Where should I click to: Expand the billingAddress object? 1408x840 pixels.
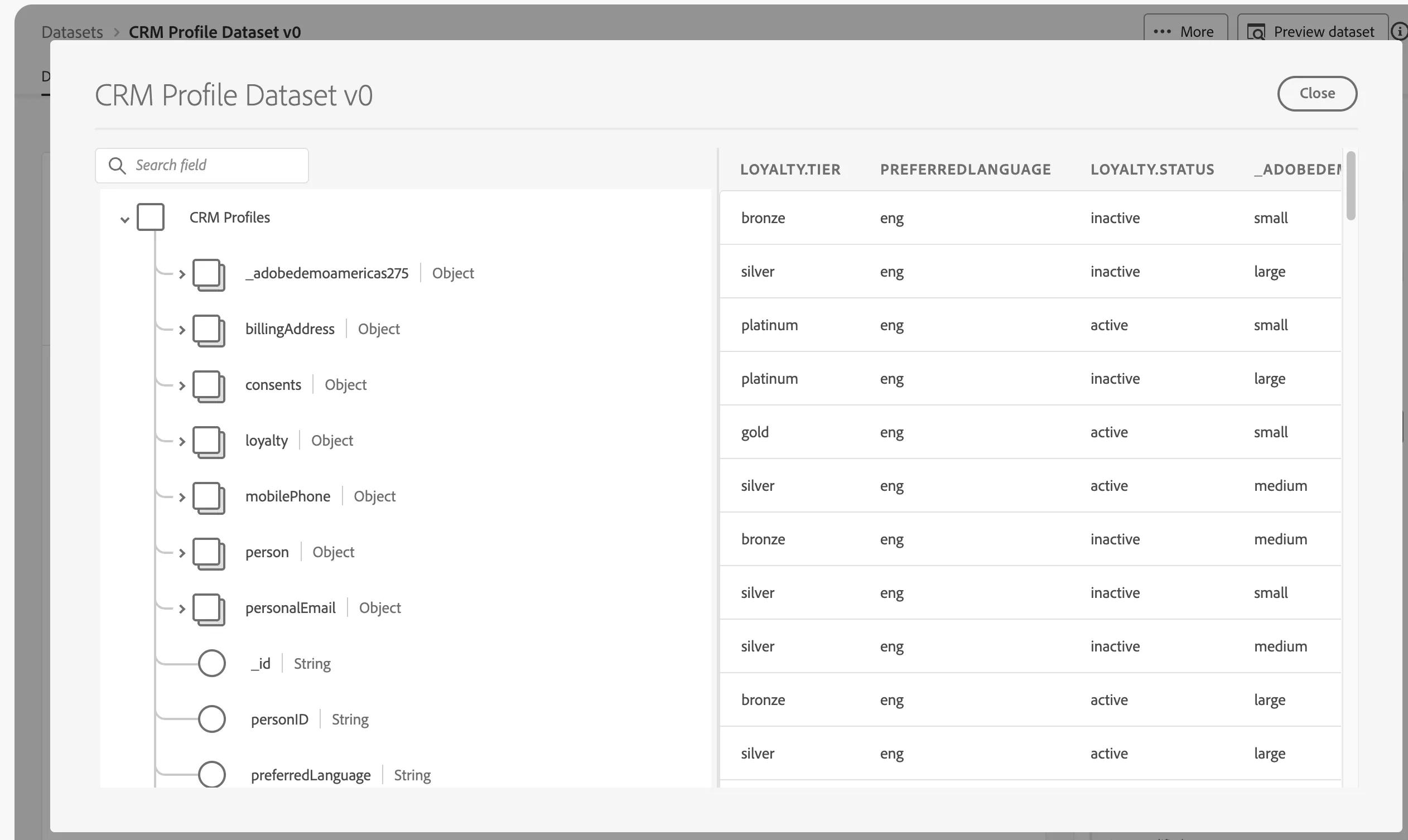click(182, 330)
